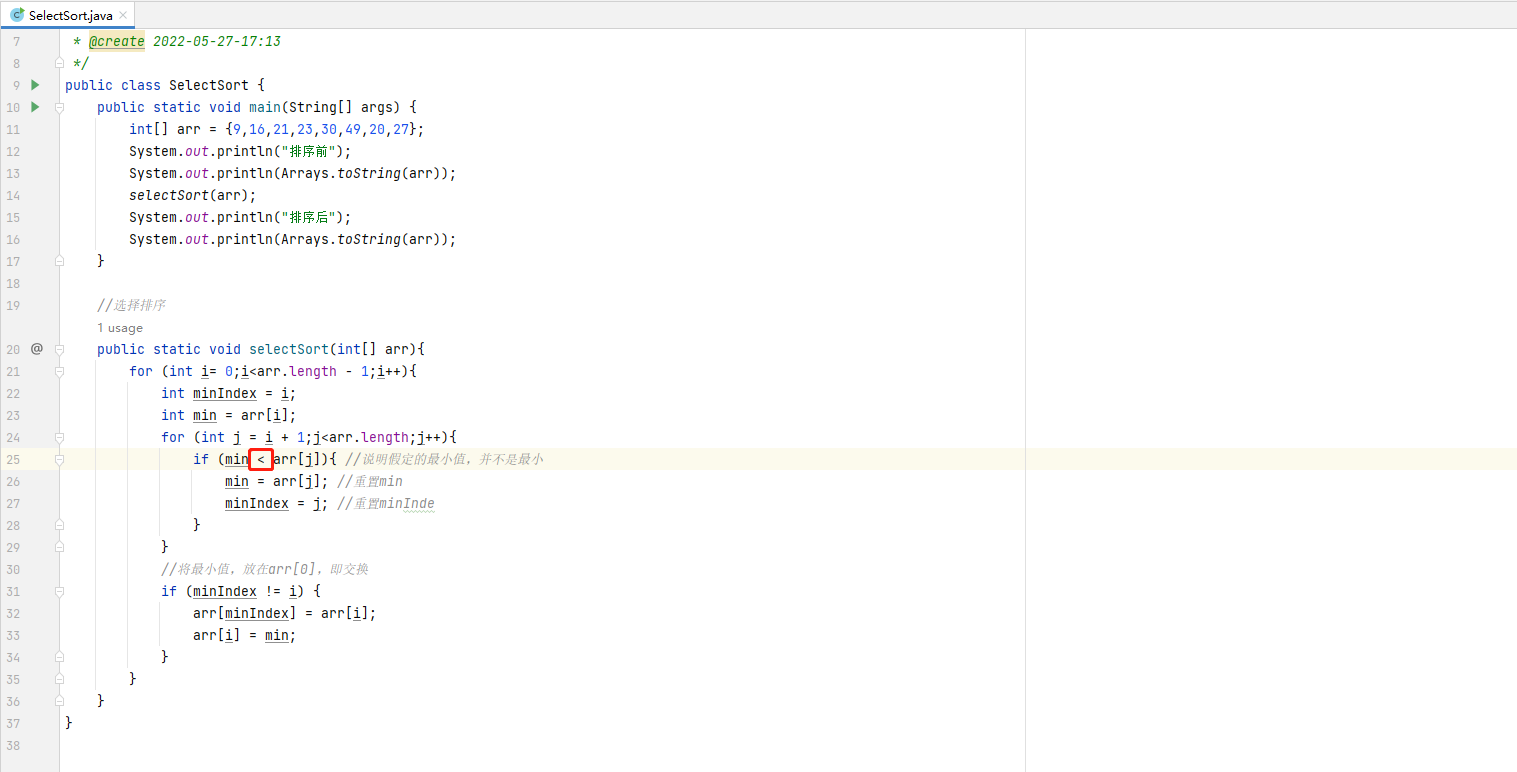
Task: Collapse the main method fold marker
Action: (60, 107)
